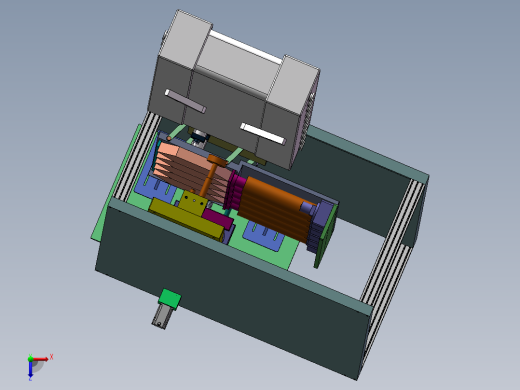Select the magenta block beside the yellow bar
Image resolution: width=520 pixels, height=390 pixels.
(218, 218)
